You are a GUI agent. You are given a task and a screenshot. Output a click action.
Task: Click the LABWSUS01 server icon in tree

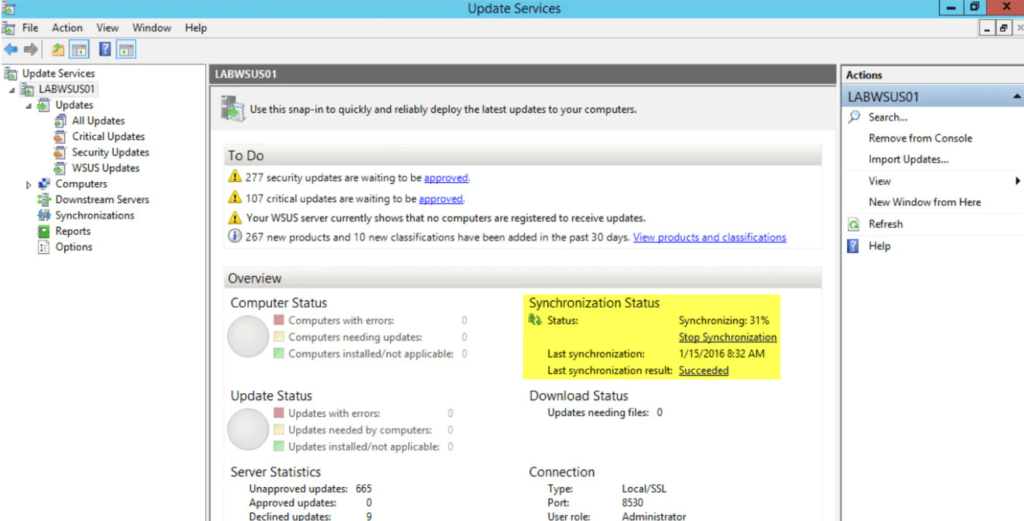27,89
